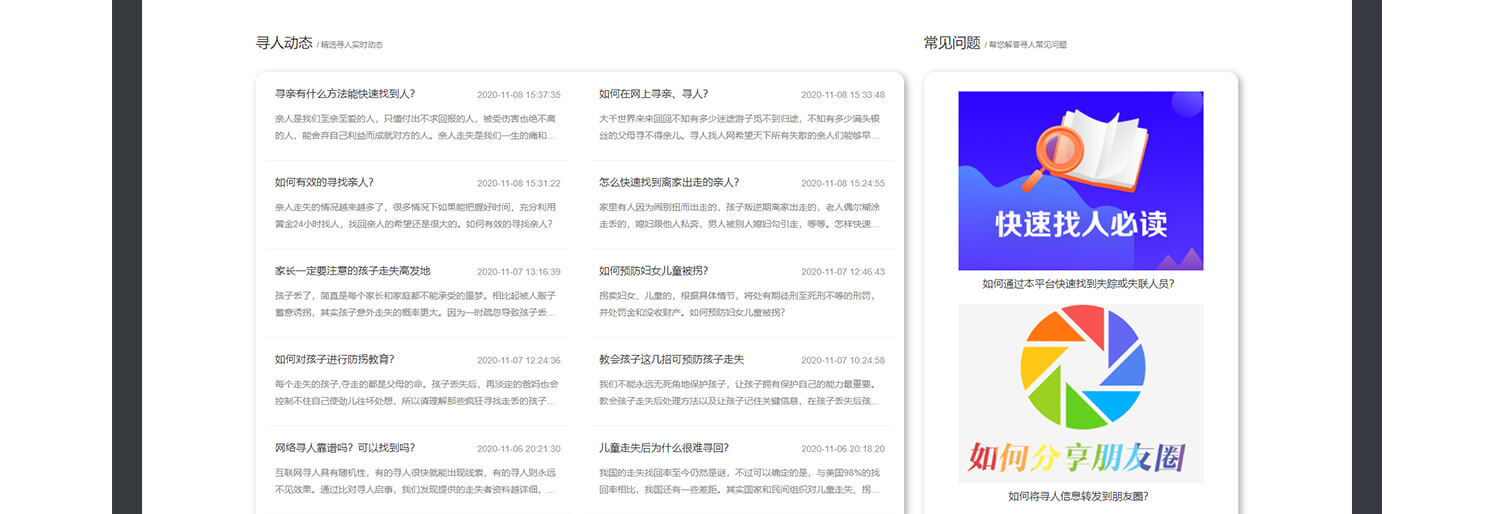The image size is (1500, 514).
Task: Click the timestamp 2020-11-06 20:18:20
Action: click(x=843, y=448)
